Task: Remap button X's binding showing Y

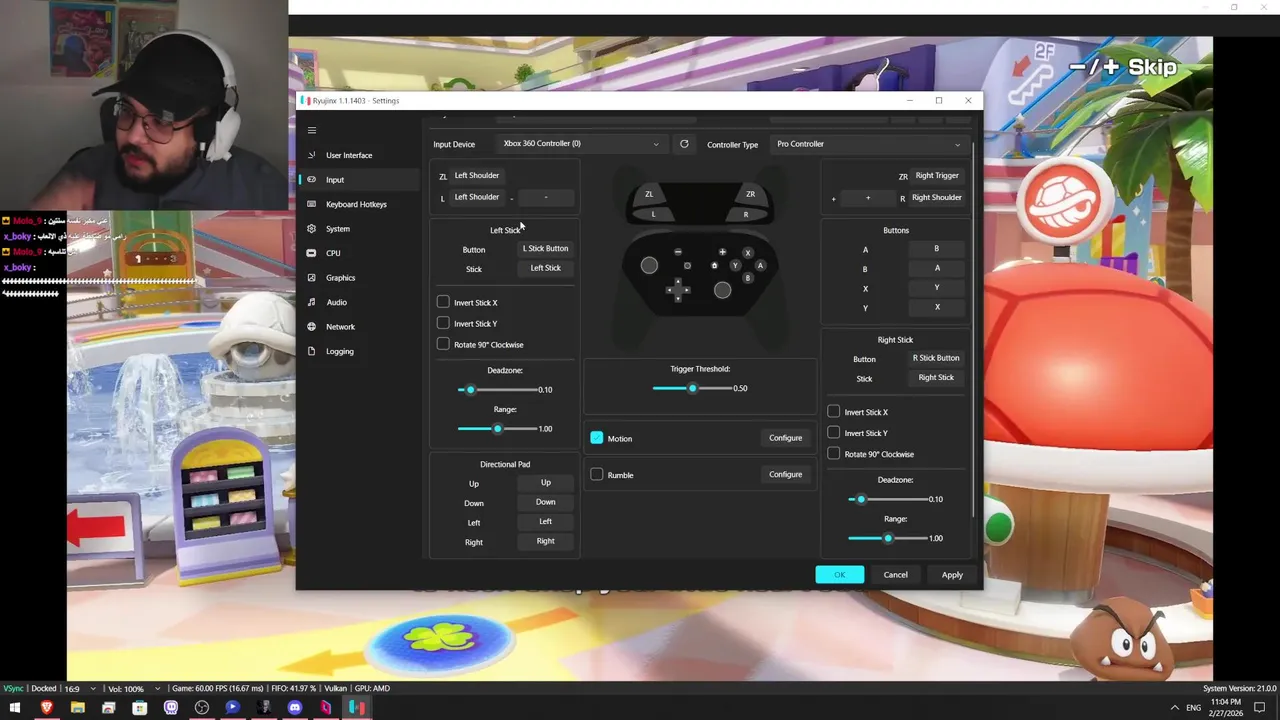Action: (x=937, y=288)
